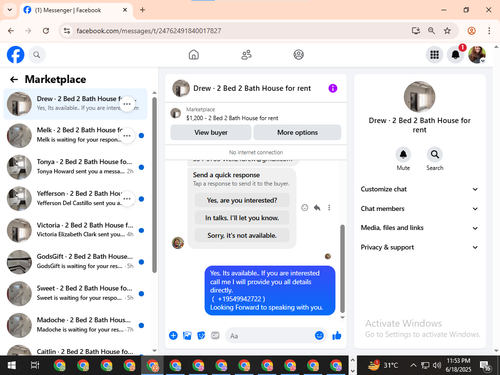Open the Friends icon in top navigation
The width and height of the screenshot is (500, 375).
pyautogui.click(x=246, y=55)
